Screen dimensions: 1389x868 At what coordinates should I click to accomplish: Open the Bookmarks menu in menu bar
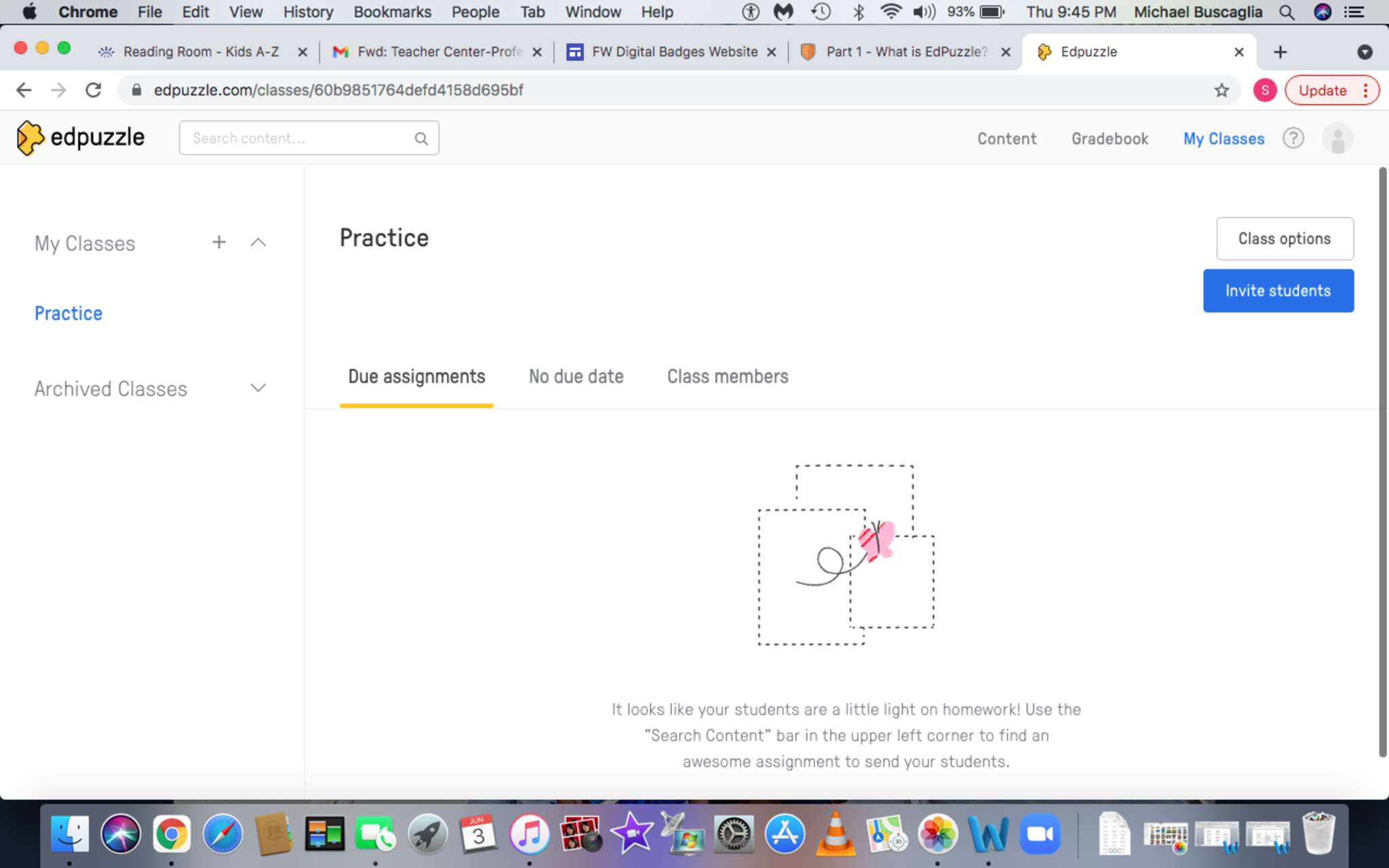pyautogui.click(x=392, y=12)
